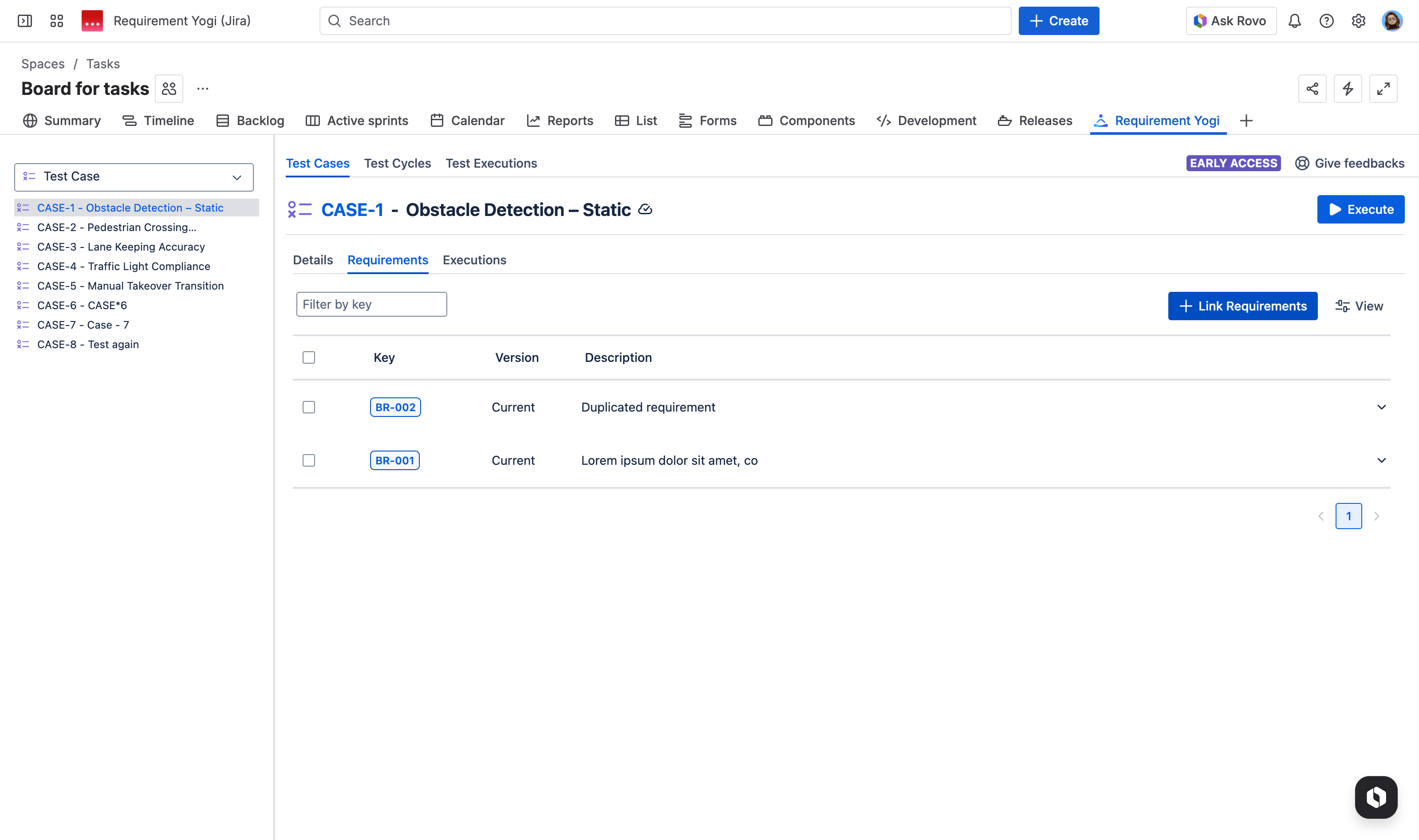
Task: Collapse the sidebar panel icon
Action: tap(25, 21)
